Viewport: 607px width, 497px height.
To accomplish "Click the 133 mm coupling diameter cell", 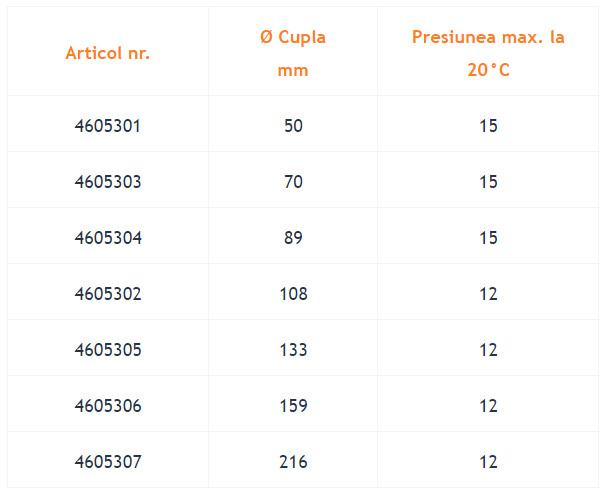I will (x=293, y=350).
